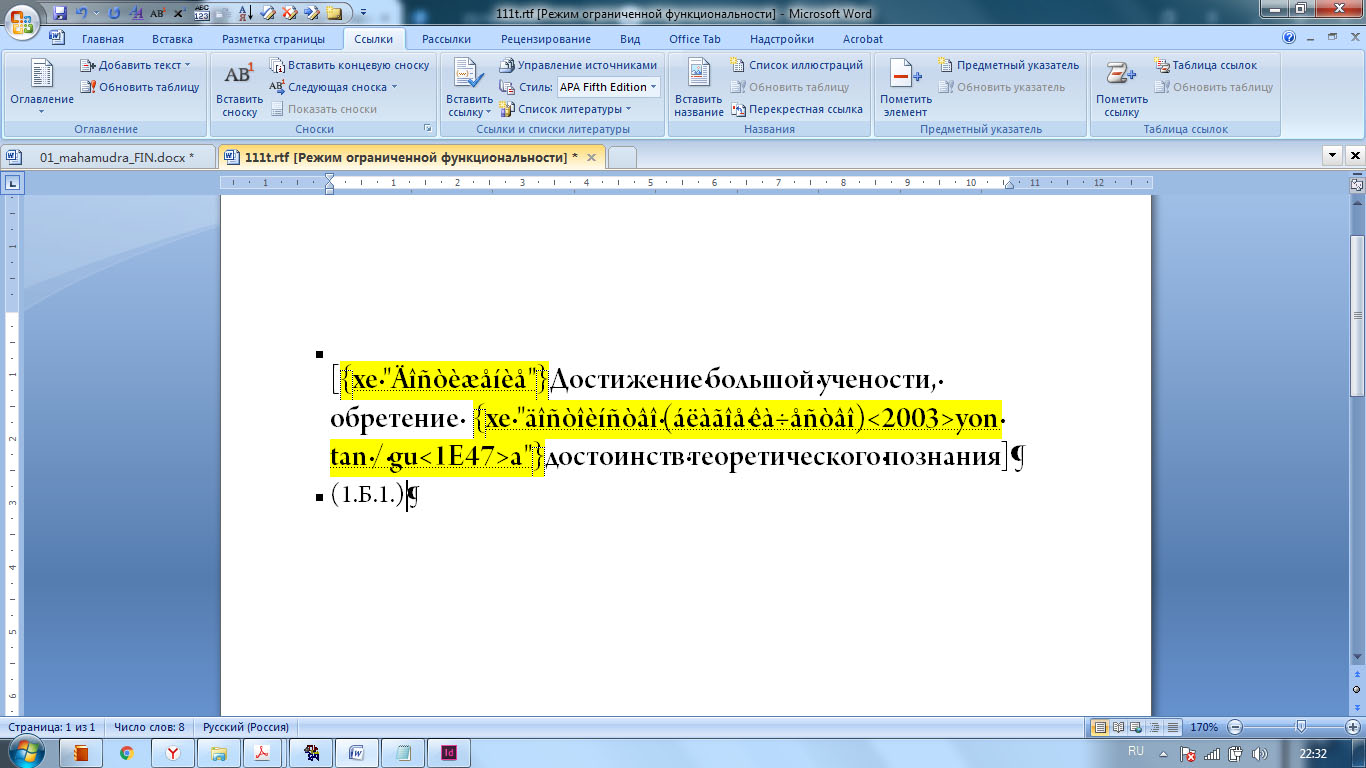Click the tab selector ruler corner

[x=13, y=183]
